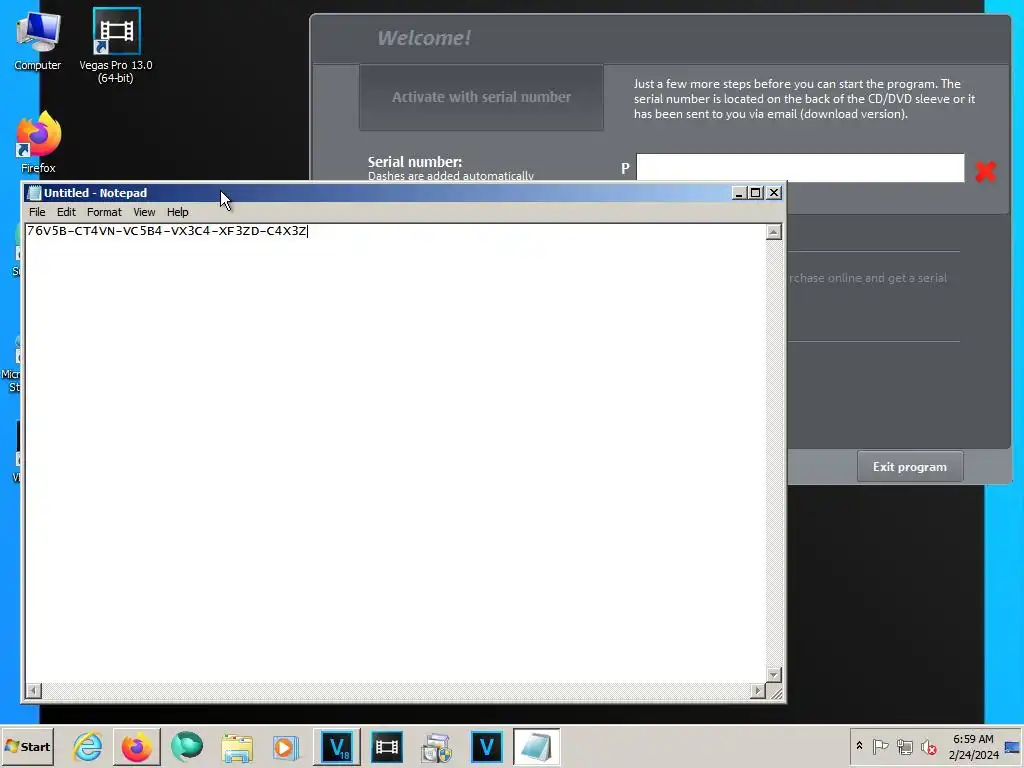The width and height of the screenshot is (1024, 768).
Task: Open the Action Center flag icon
Action: [x=880, y=746]
